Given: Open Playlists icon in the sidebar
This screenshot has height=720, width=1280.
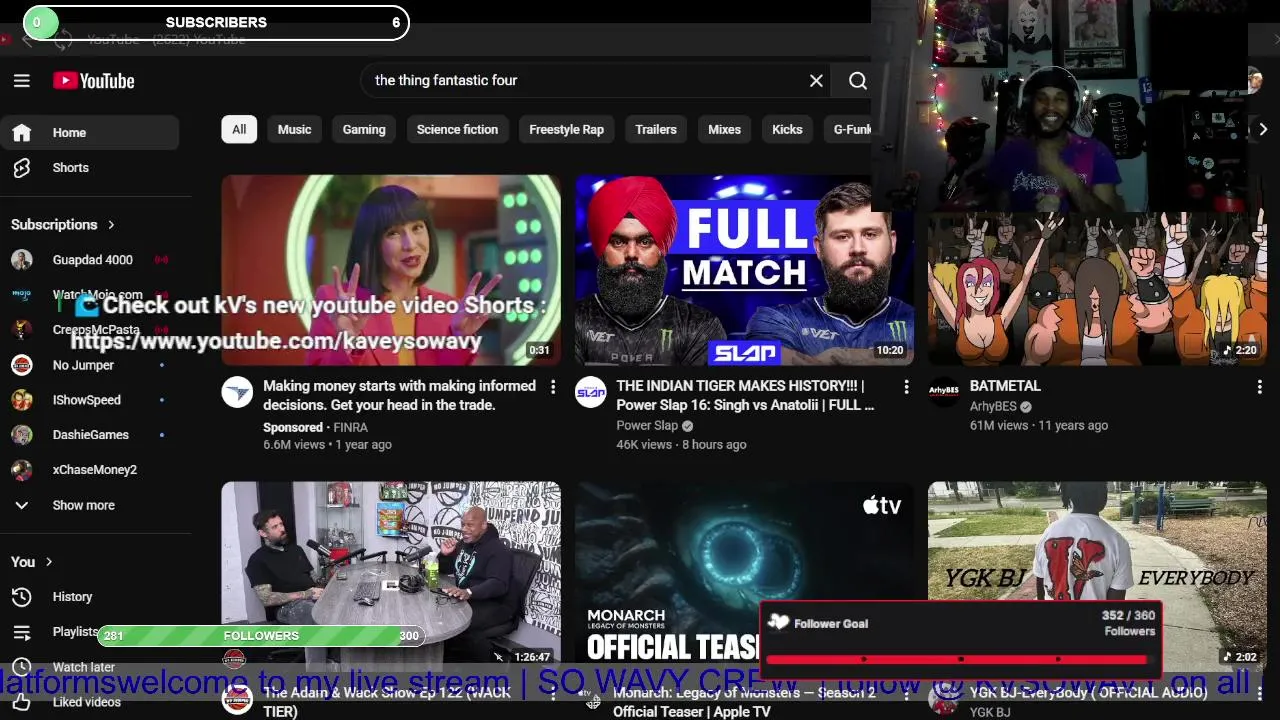Looking at the screenshot, I should [x=22, y=632].
